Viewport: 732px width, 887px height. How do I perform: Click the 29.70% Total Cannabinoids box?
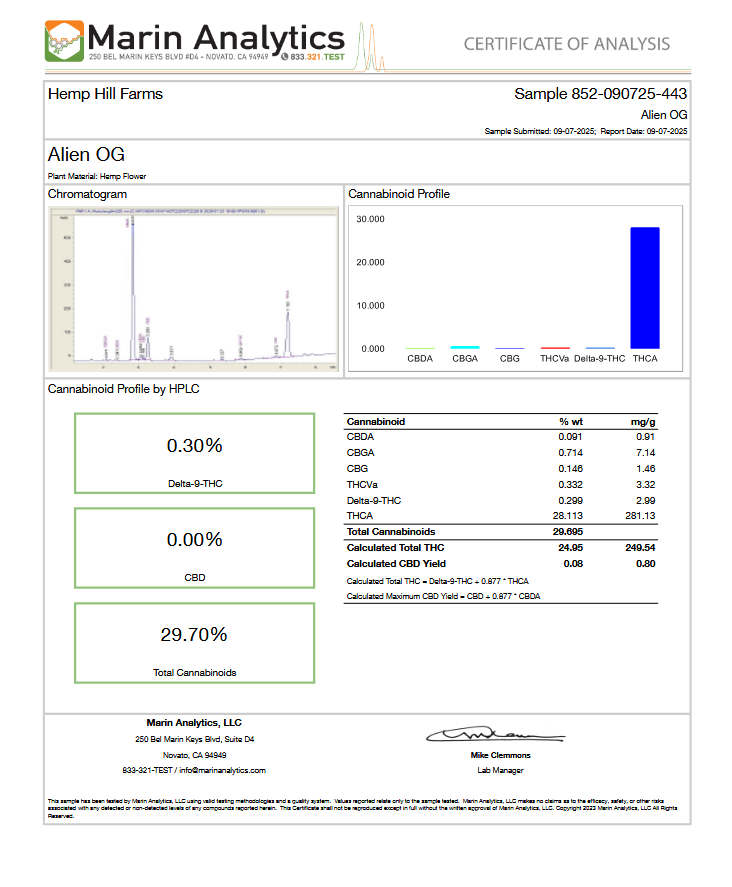coord(195,644)
